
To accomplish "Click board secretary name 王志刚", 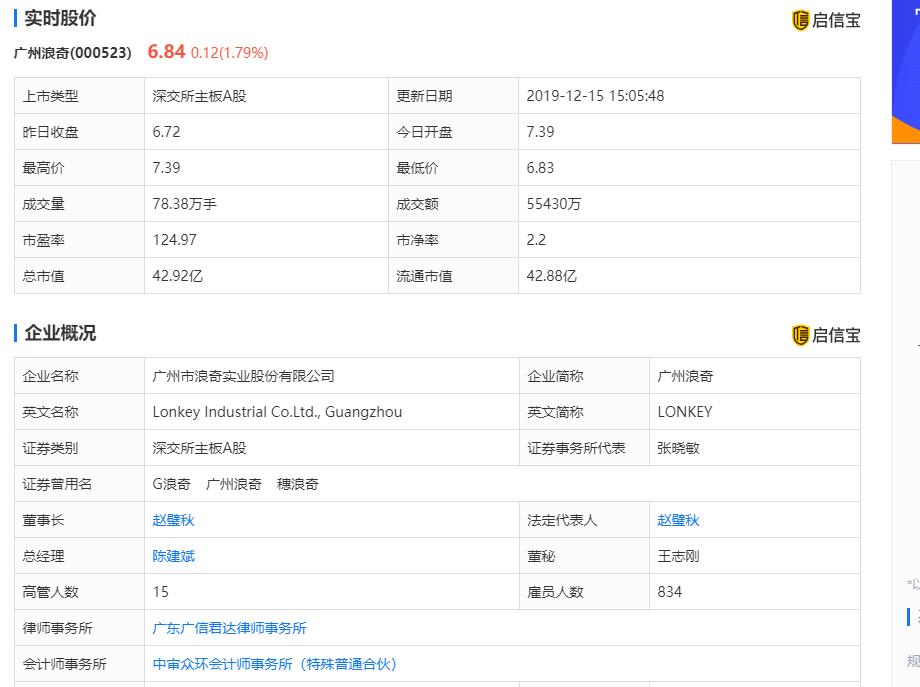I will click(x=678, y=556).
